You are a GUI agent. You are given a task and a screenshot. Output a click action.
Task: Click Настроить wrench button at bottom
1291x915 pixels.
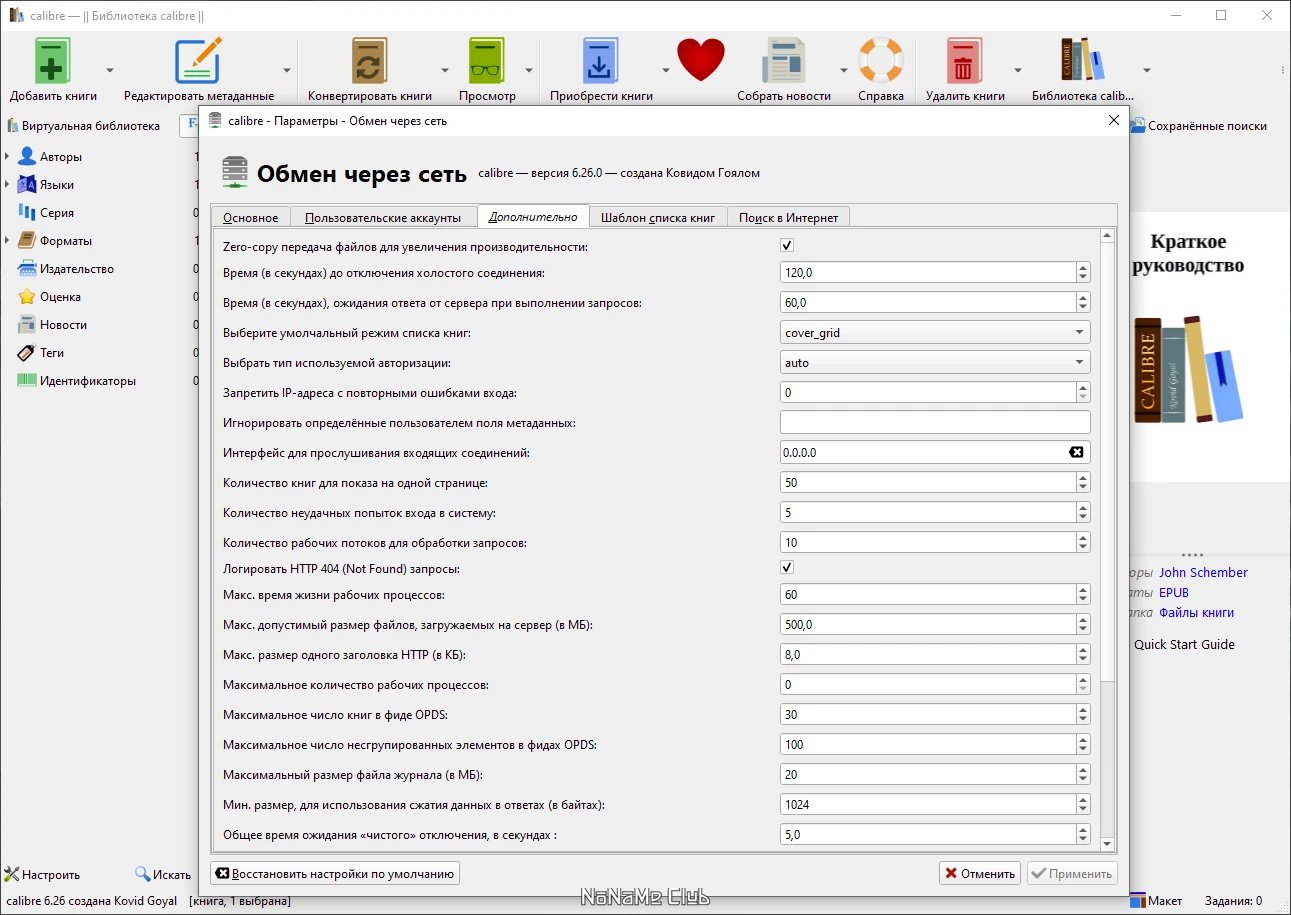42,874
